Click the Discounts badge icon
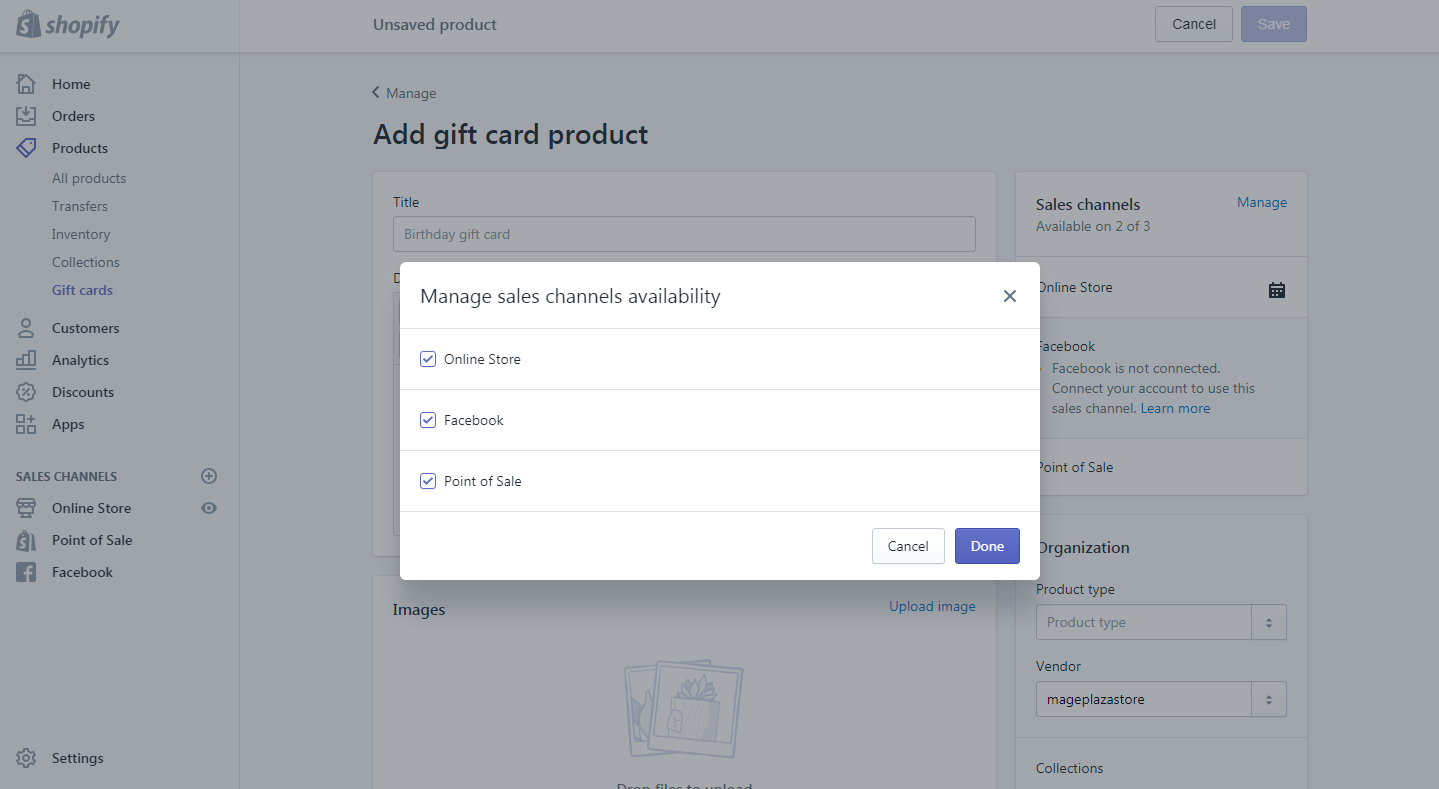The height and width of the screenshot is (789, 1439). tap(26, 392)
